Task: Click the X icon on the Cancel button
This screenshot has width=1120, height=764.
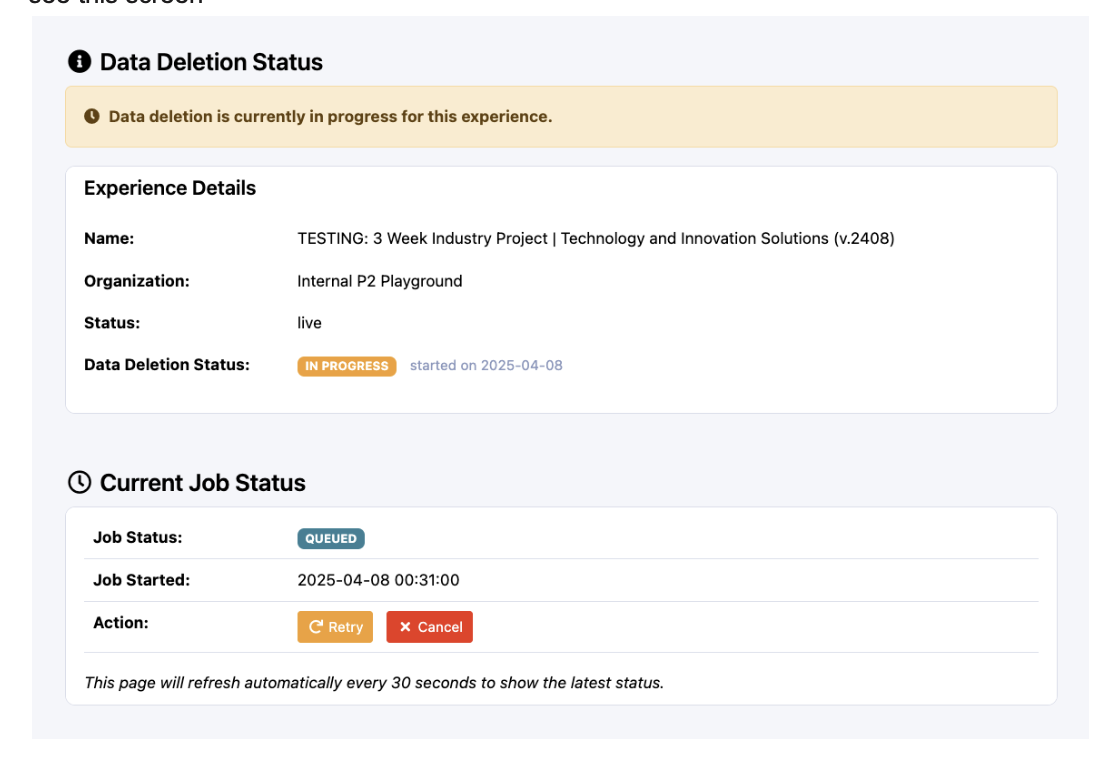Action: [405, 627]
